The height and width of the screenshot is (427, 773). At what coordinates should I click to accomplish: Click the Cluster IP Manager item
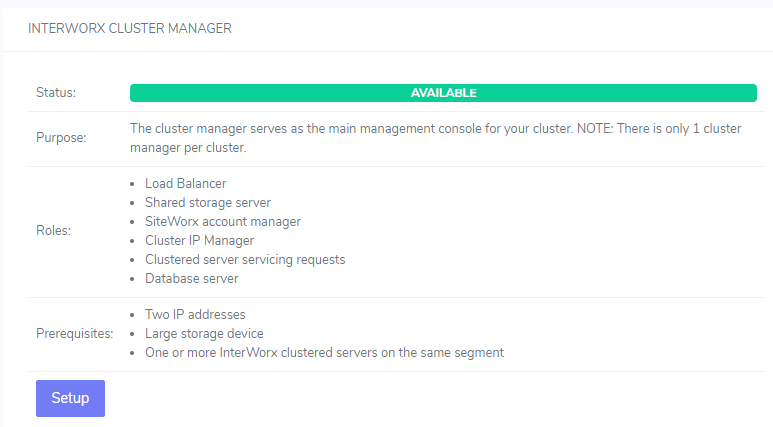click(199, 240)
